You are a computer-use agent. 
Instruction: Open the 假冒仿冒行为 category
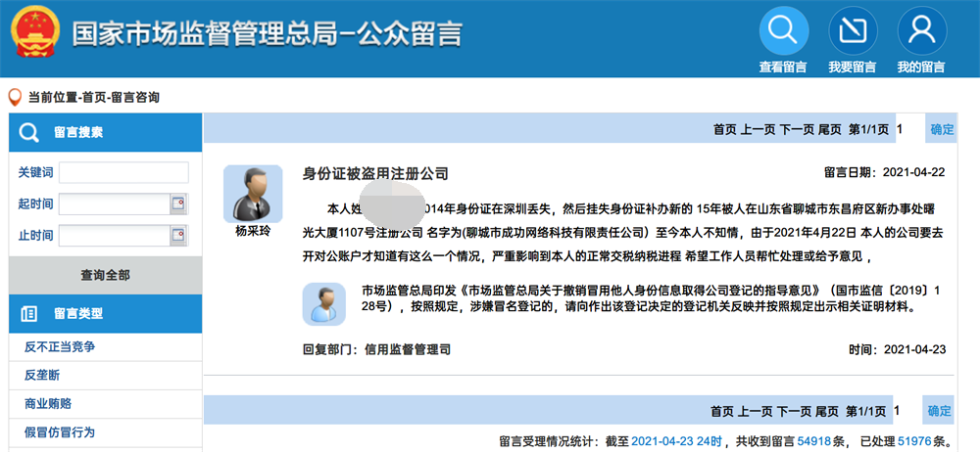tap(60, 432)
